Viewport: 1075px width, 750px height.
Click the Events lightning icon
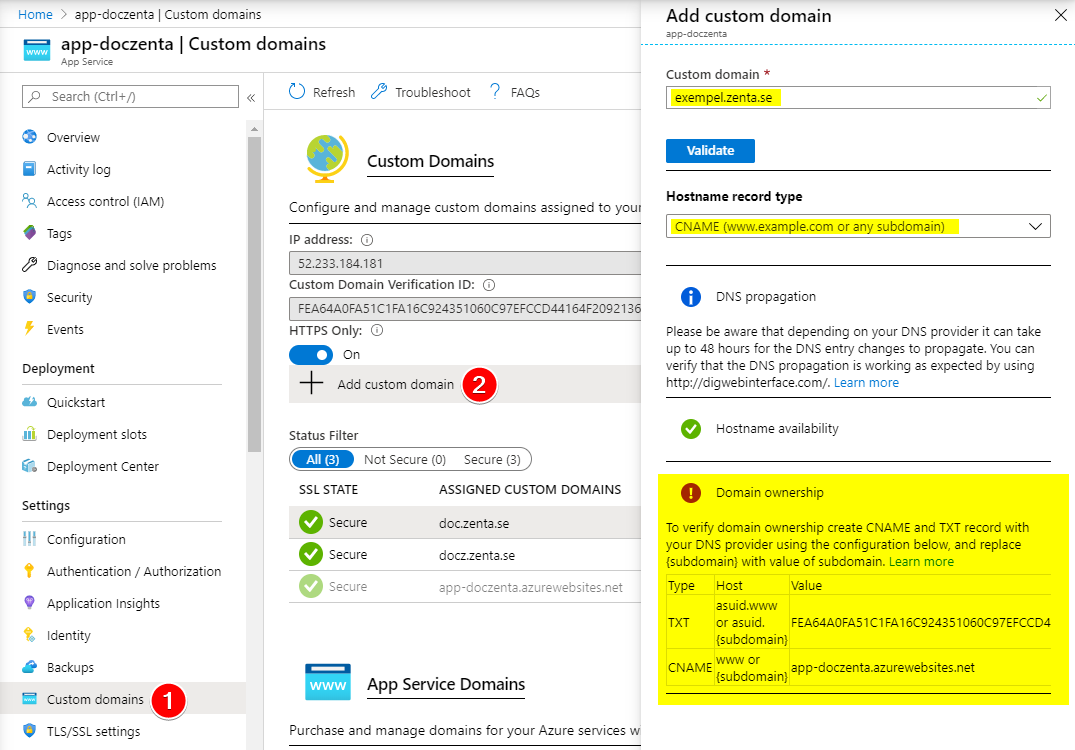[30, 329]
